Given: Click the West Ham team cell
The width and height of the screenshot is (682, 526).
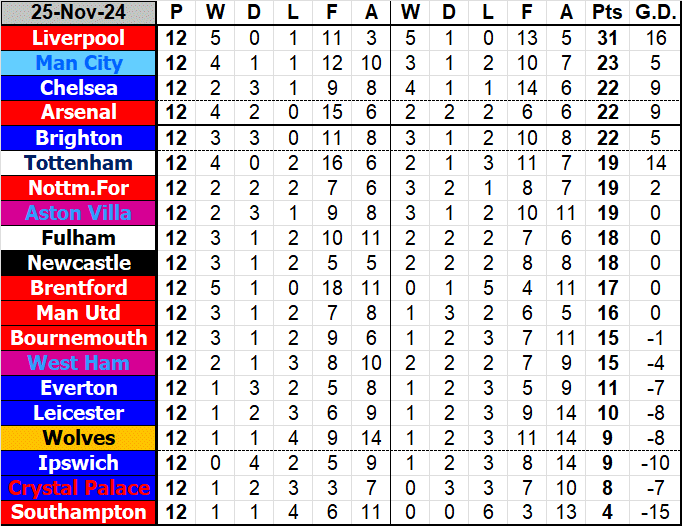Looking at the screenshot, I should click(x=79, y=363).
